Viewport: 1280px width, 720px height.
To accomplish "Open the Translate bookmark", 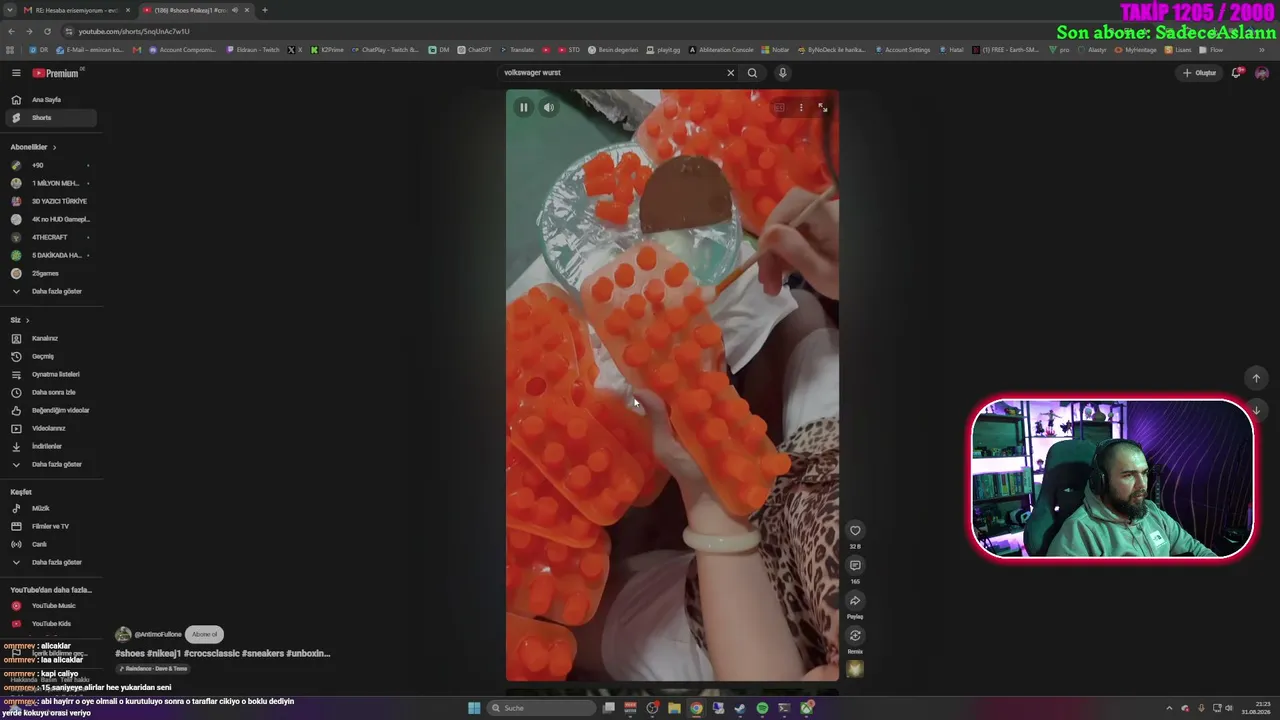I will [x=518, y=49].
